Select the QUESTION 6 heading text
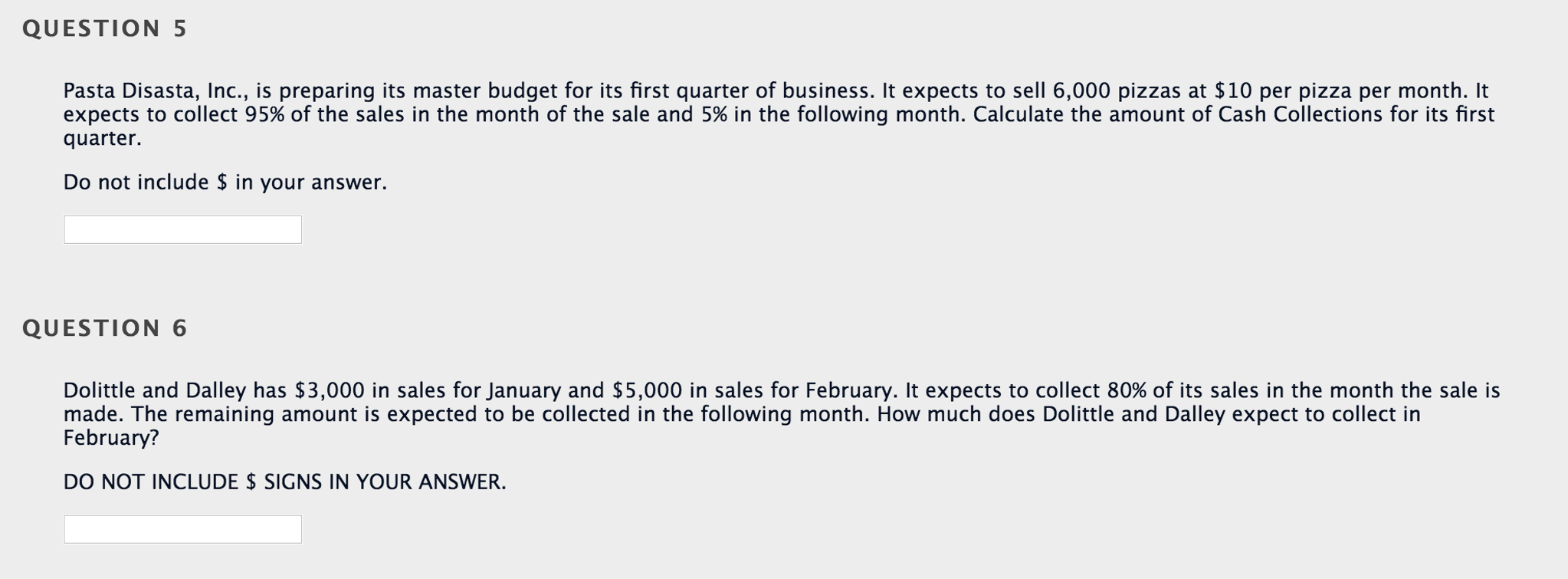 [x=103, y=327]
